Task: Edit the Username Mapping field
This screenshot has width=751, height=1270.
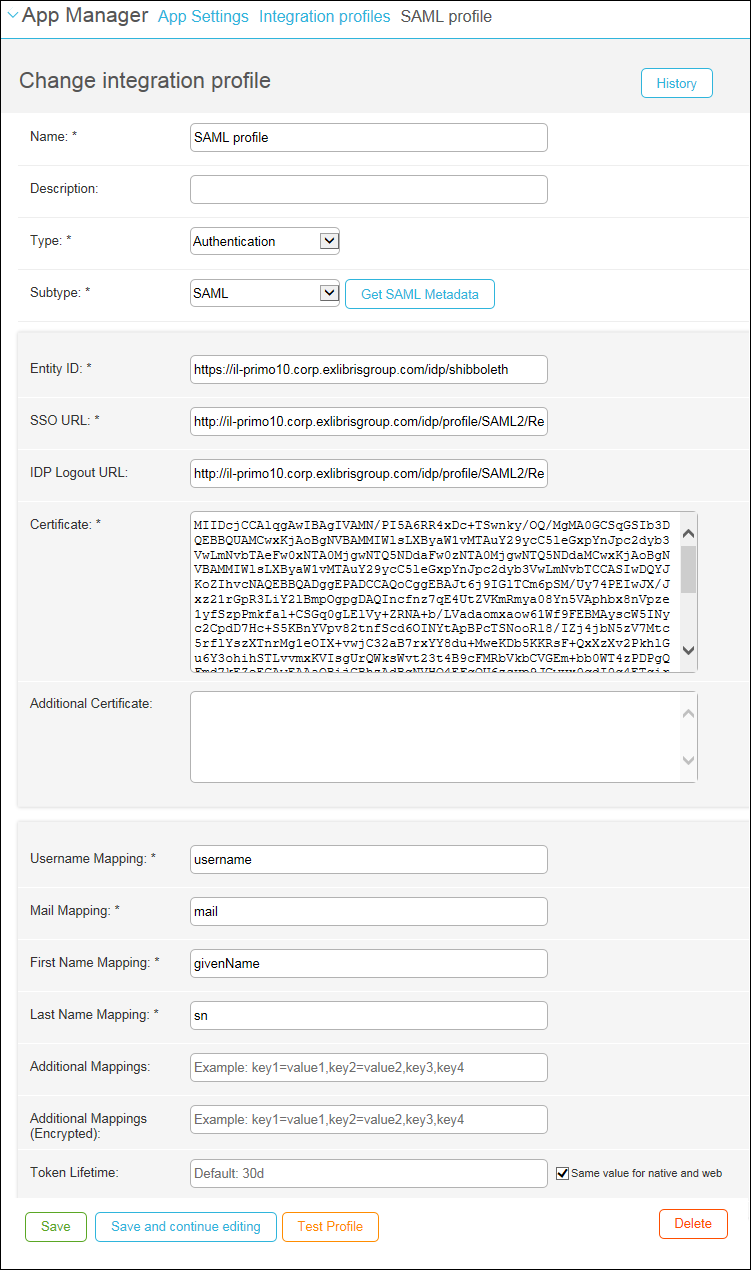Action: click(x=369, y=859)
